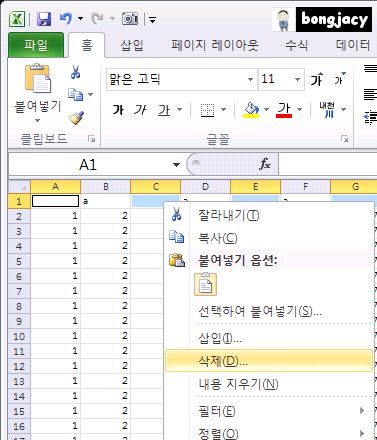Open the font name dropdown arrow
377x440 pixels.
click(x=250, y=80)
